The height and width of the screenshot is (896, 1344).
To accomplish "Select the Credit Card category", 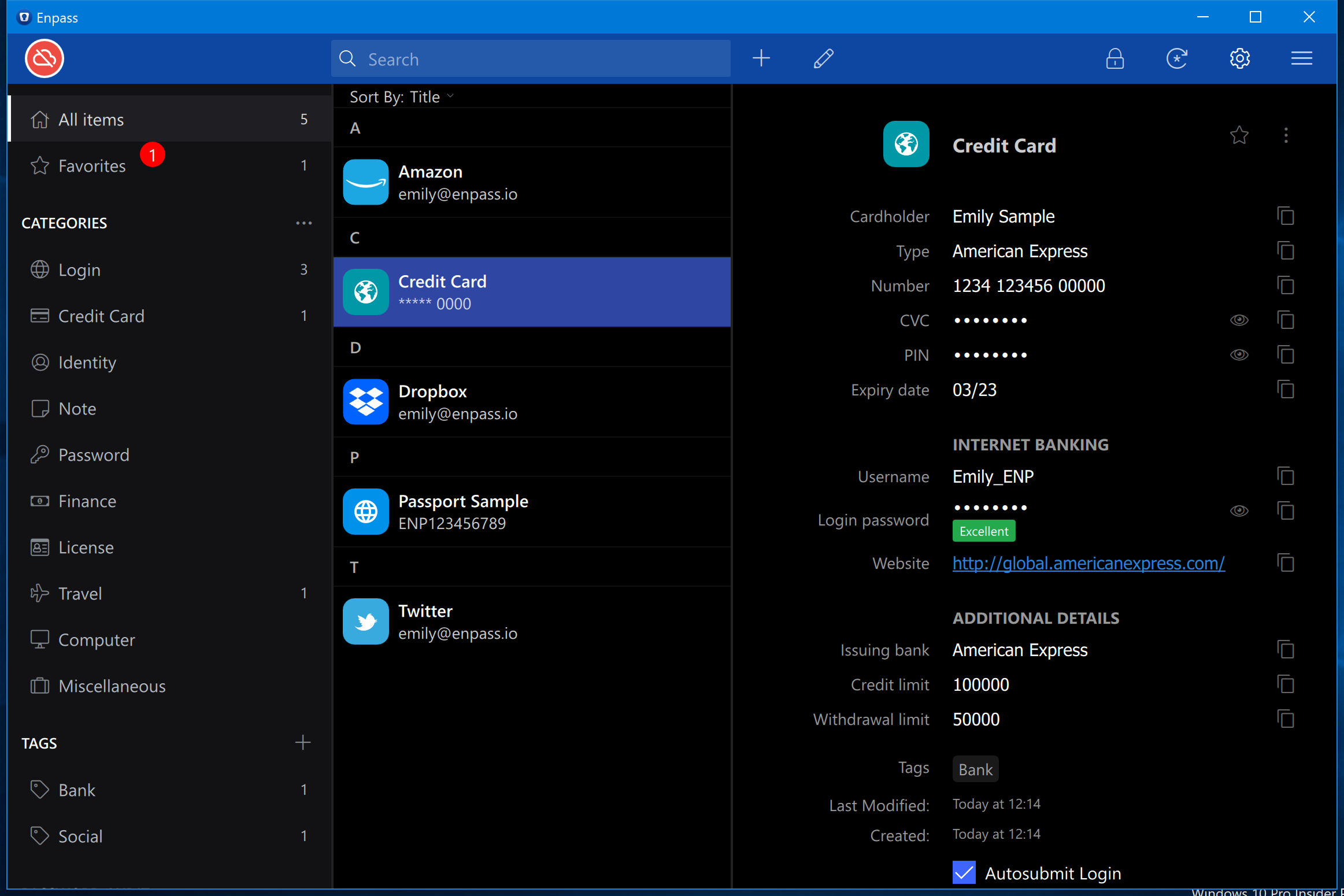I will (171, 316).
